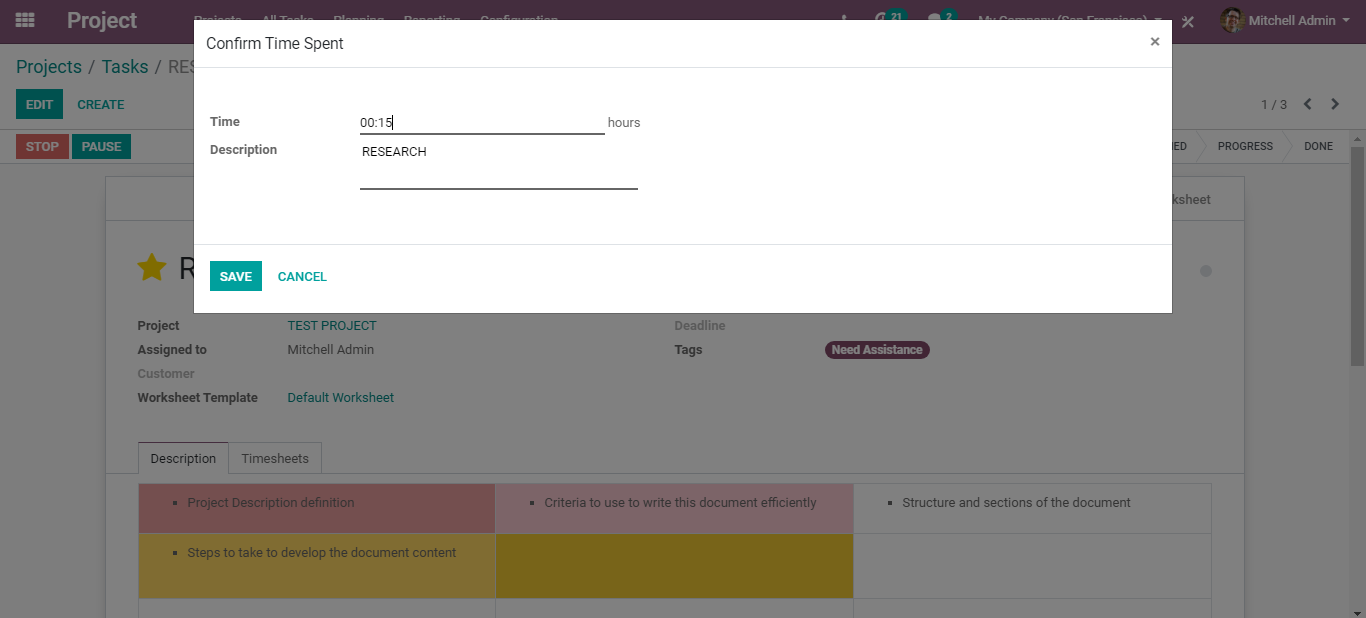
Task: Click the empty dark yellow table cell
Action: click(674, 566)
